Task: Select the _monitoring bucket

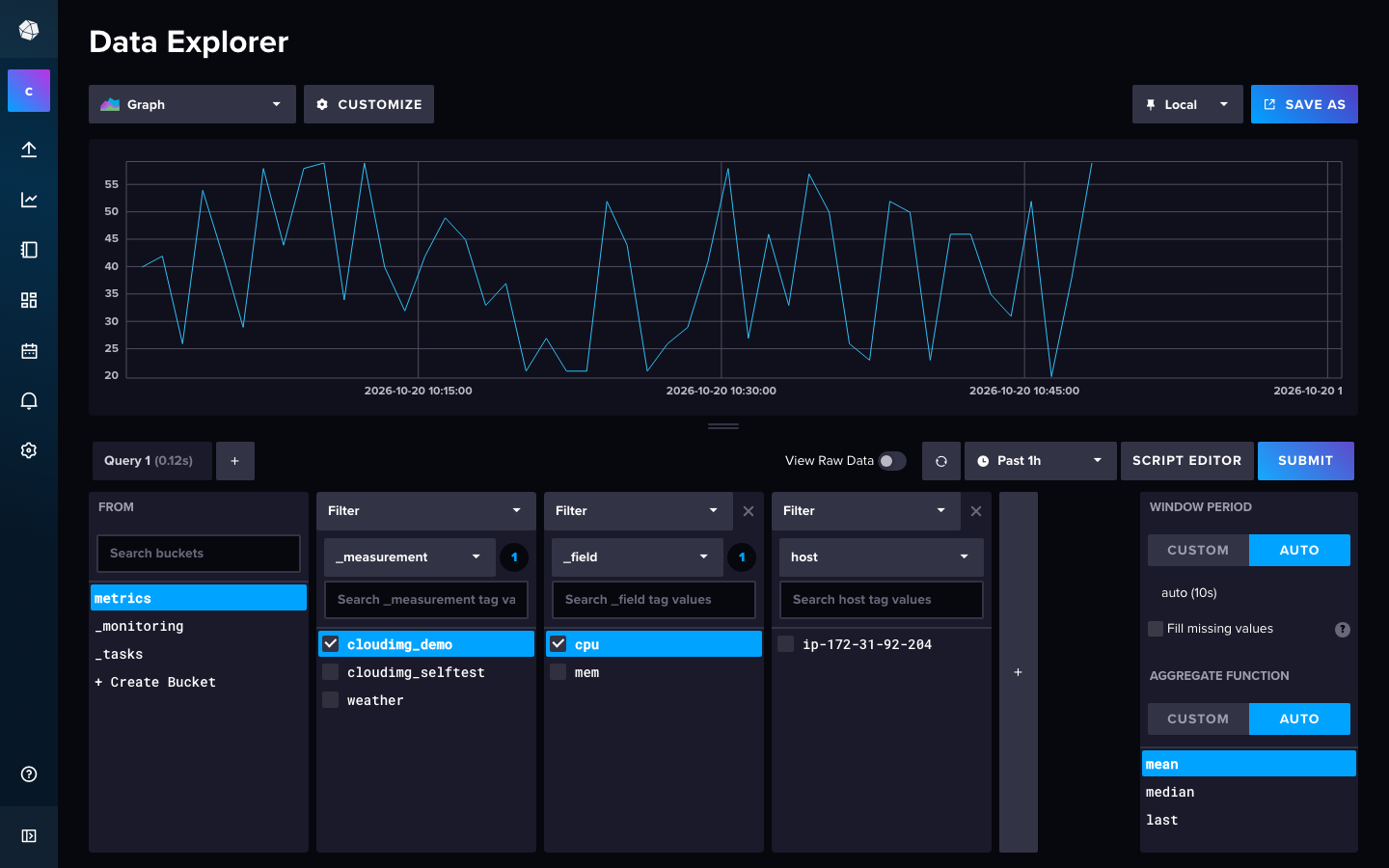Action: pos(199,626)
